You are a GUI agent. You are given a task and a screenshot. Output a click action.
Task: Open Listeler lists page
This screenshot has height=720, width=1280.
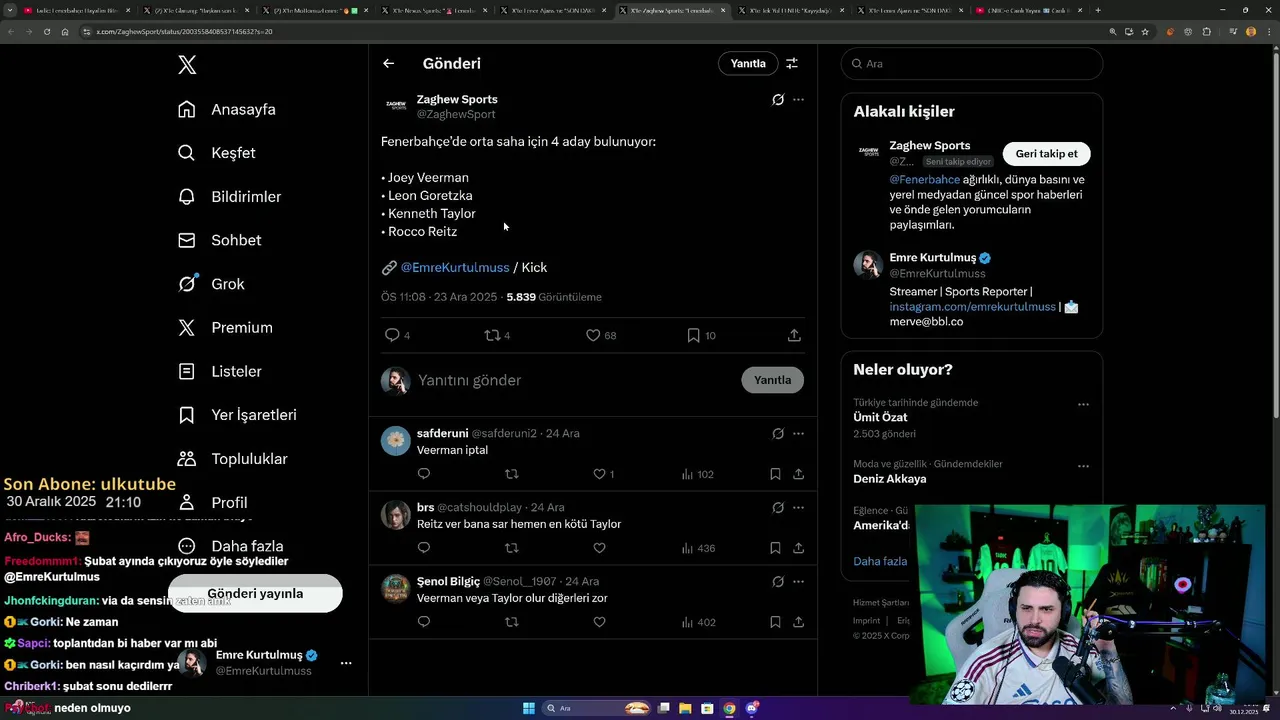[x=219, y=371]
